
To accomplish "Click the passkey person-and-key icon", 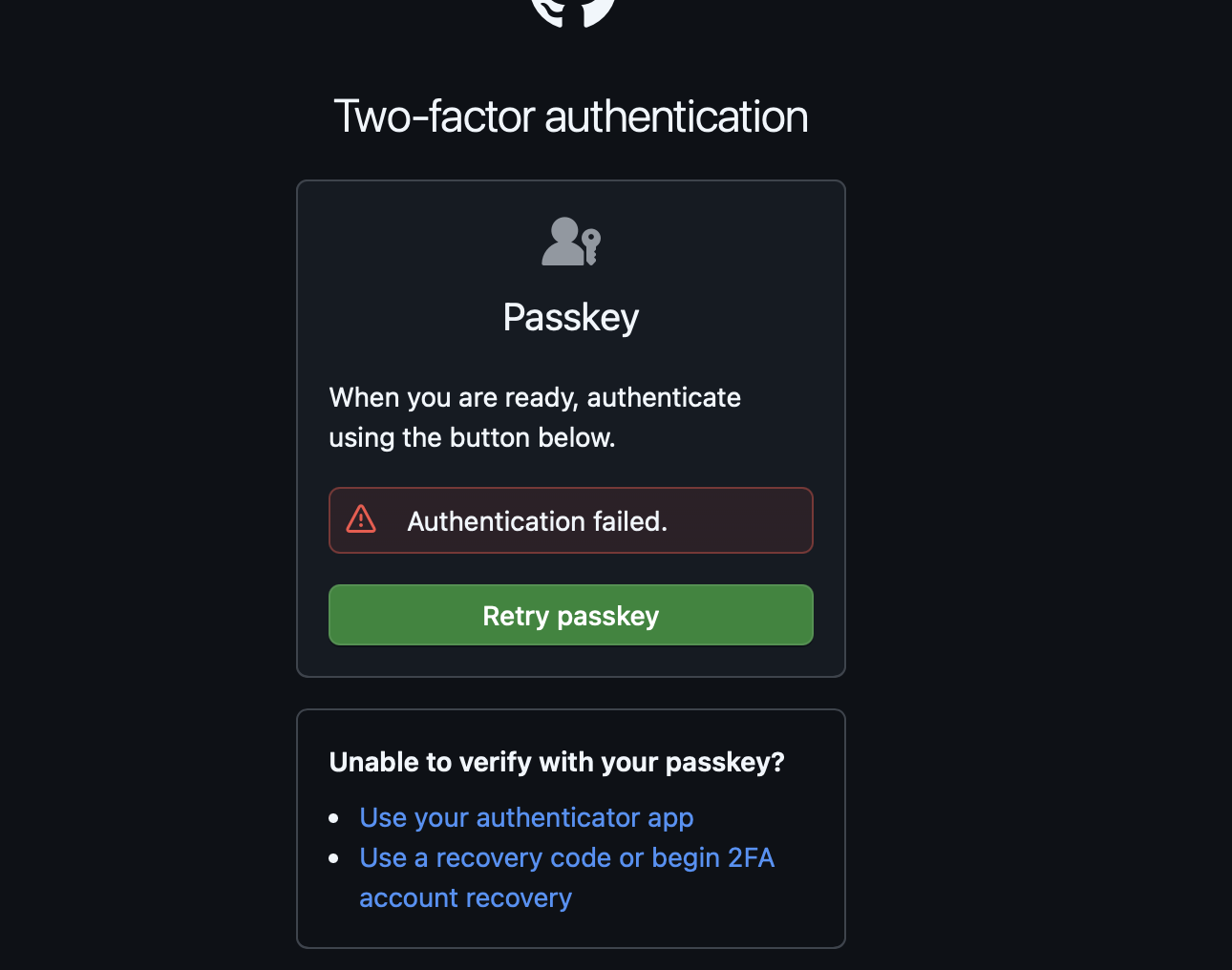I will click(571, 242).
